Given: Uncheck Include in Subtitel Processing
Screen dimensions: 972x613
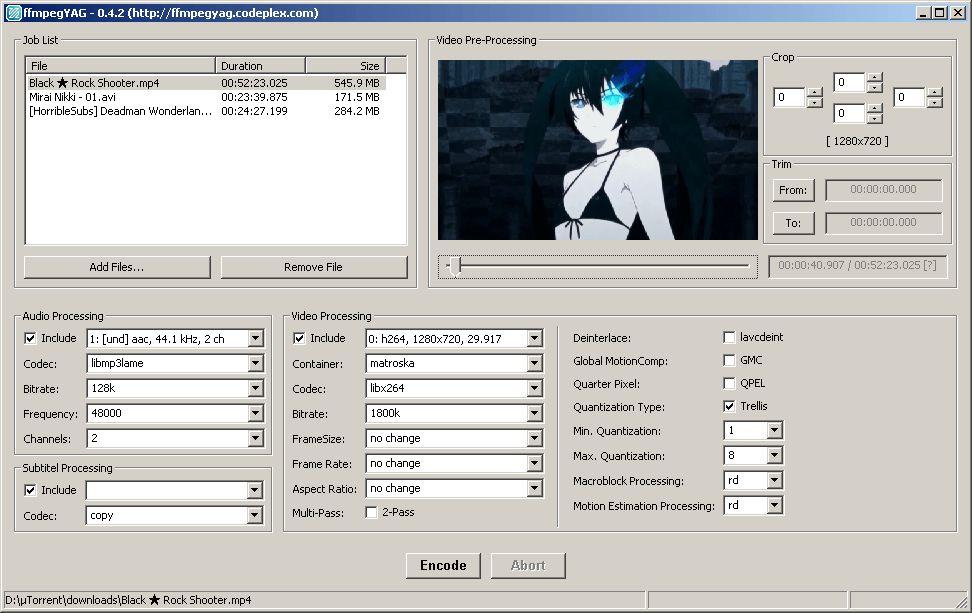Looking at the screenshot, I should coord(30,490).
